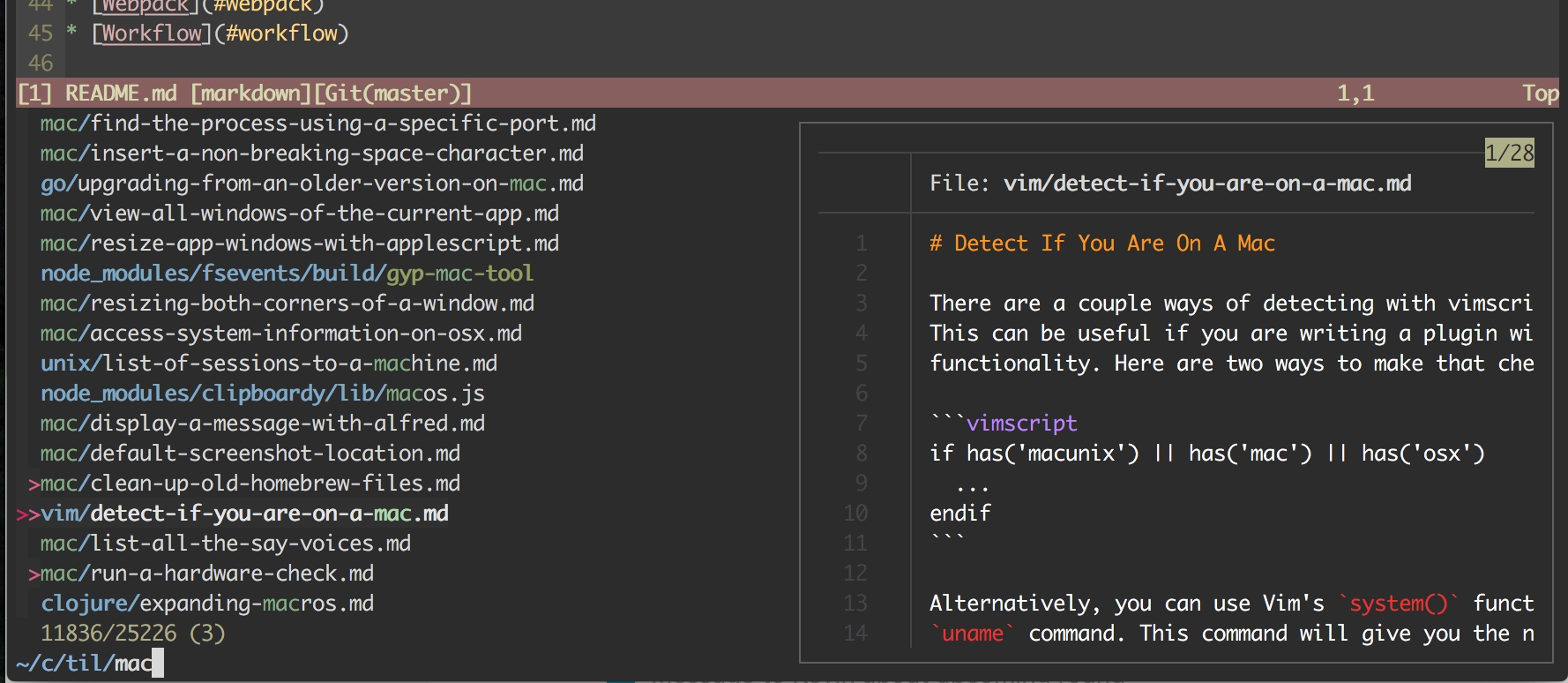Select mac/find-the-process-using-a-specific-port.md result
Image resolution: width=1568 pixels, height=683 pixels.
click(317, 124)
